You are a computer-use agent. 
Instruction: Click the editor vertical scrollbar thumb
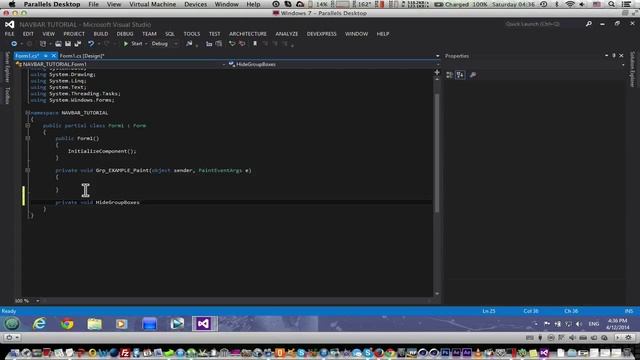(x=437, y=153)
